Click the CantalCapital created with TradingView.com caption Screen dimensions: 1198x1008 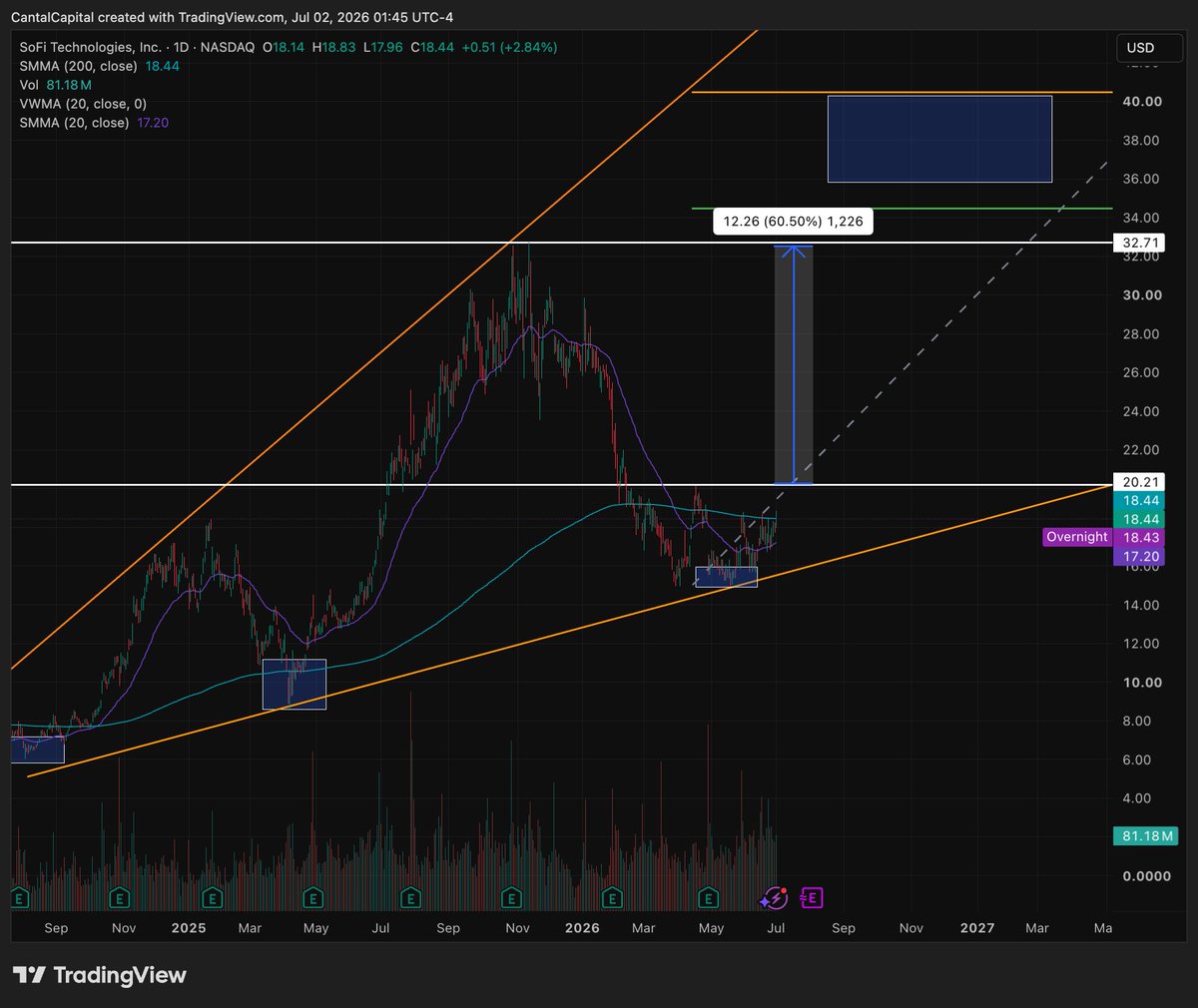(232, 17)
